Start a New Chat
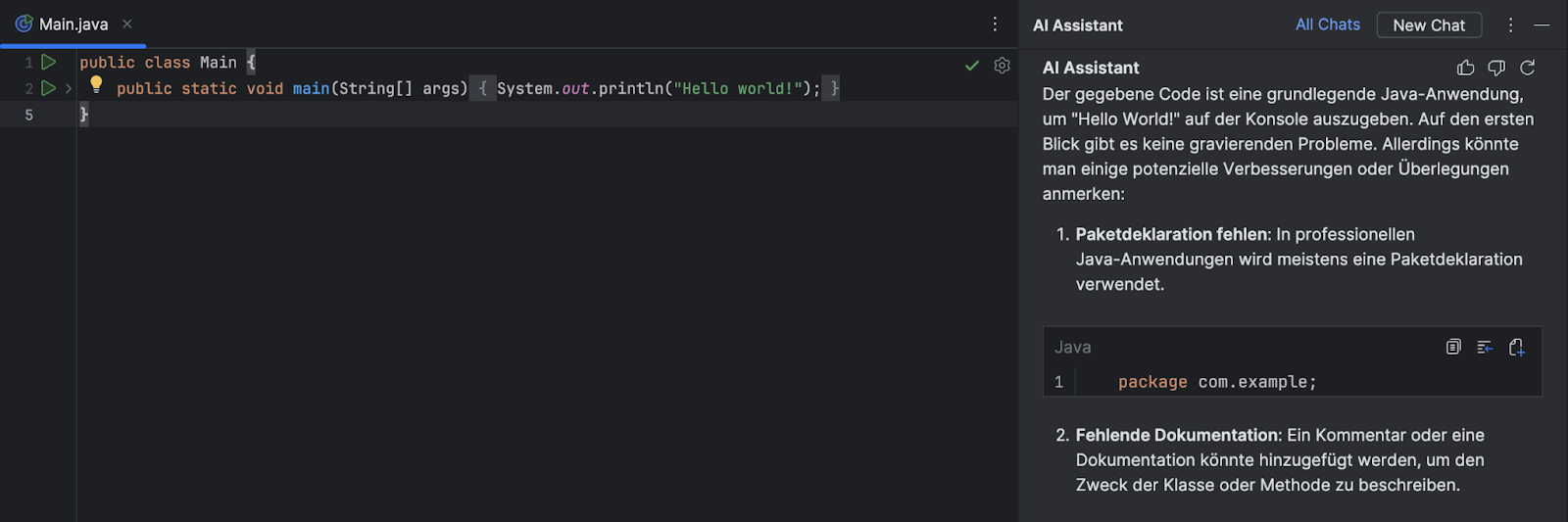The width and height of the screenshot is (1568, 522). coord(1429,24)
